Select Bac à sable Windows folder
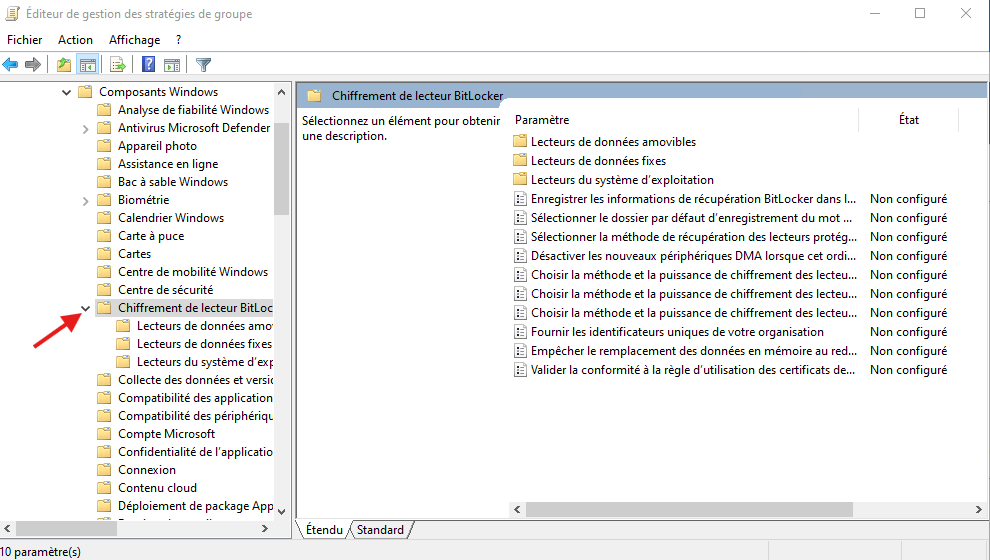Screen dimensions: 990x560 [x=173, y=182]
